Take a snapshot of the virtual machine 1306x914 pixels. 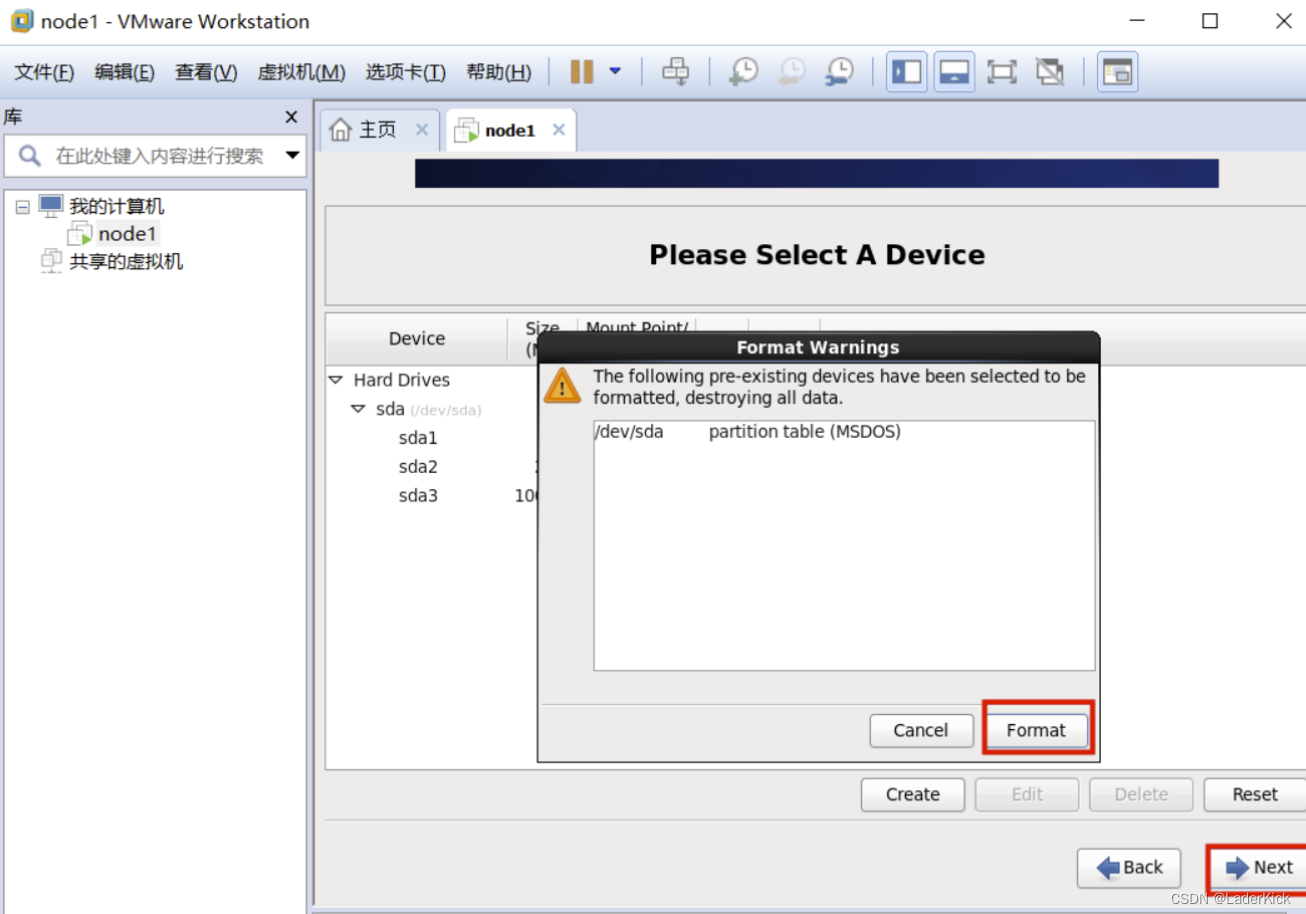[743, 72]
